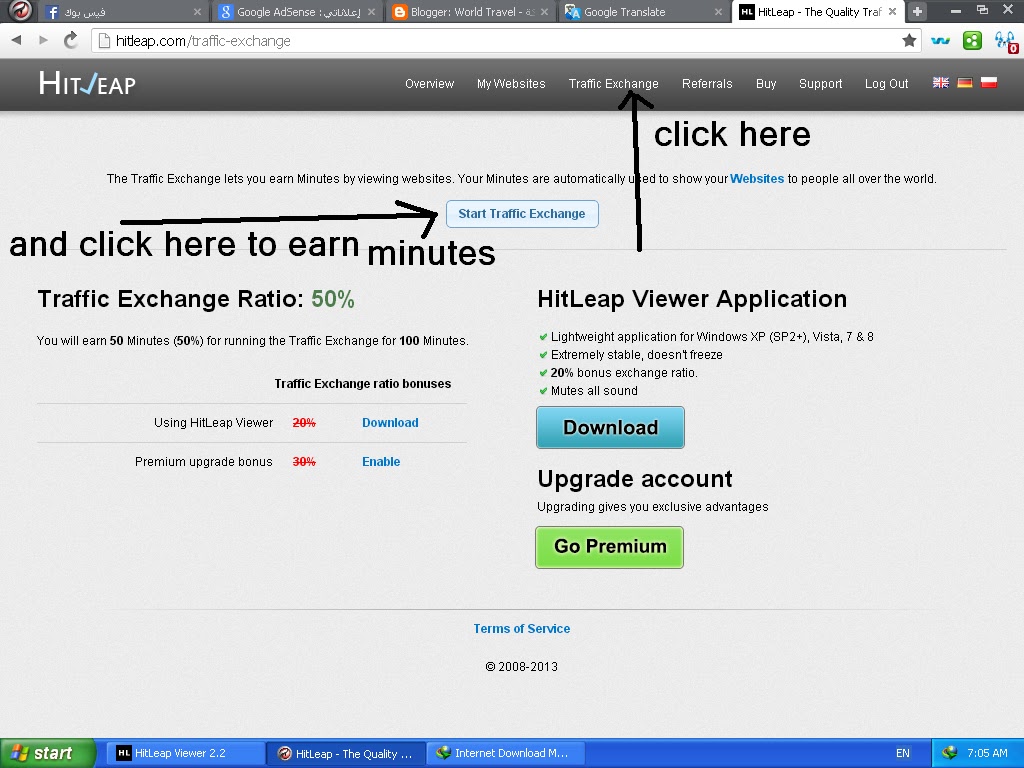Open the Support page

click(x=820, y=84)
